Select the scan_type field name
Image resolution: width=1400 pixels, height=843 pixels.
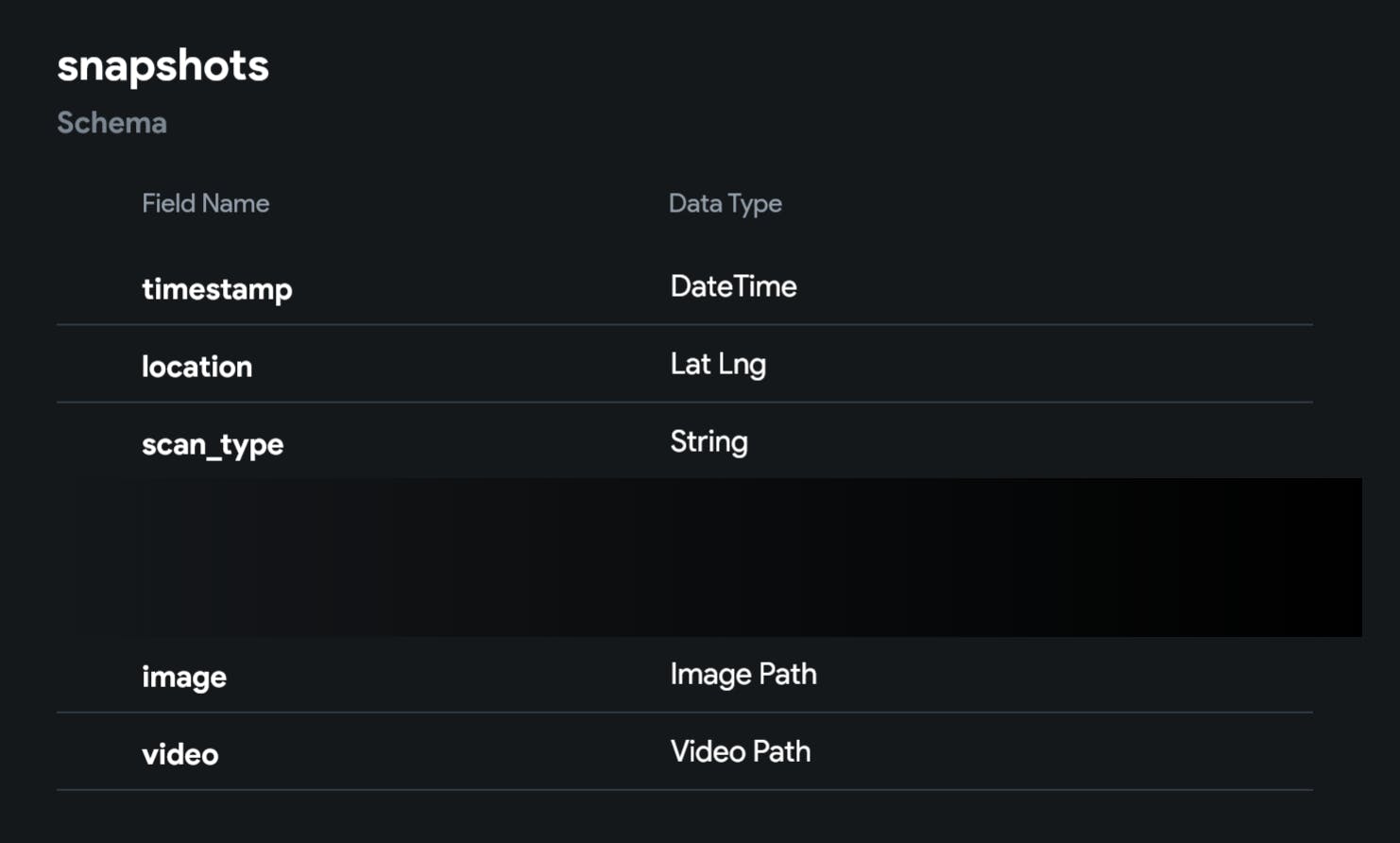coord(213,444)
